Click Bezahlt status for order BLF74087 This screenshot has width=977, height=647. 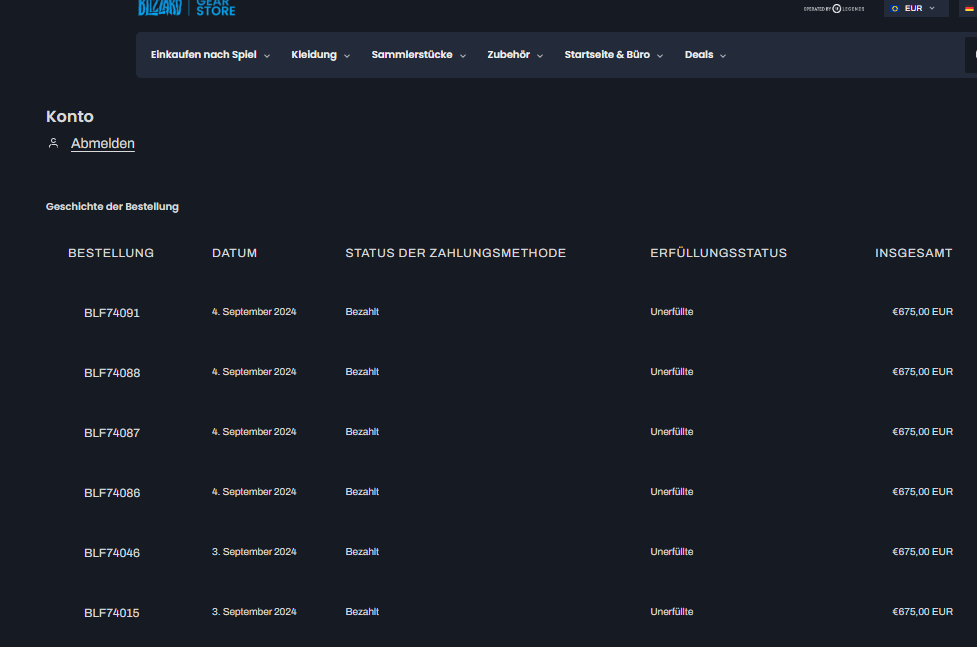[362, 431]
